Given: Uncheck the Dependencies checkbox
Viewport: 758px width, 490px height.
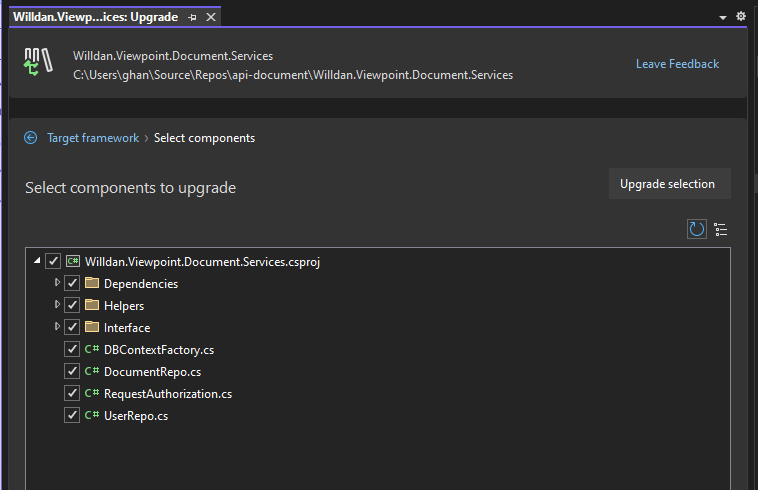Looking at the screenshot, I should pyautogui.click(x=72, y=284).
